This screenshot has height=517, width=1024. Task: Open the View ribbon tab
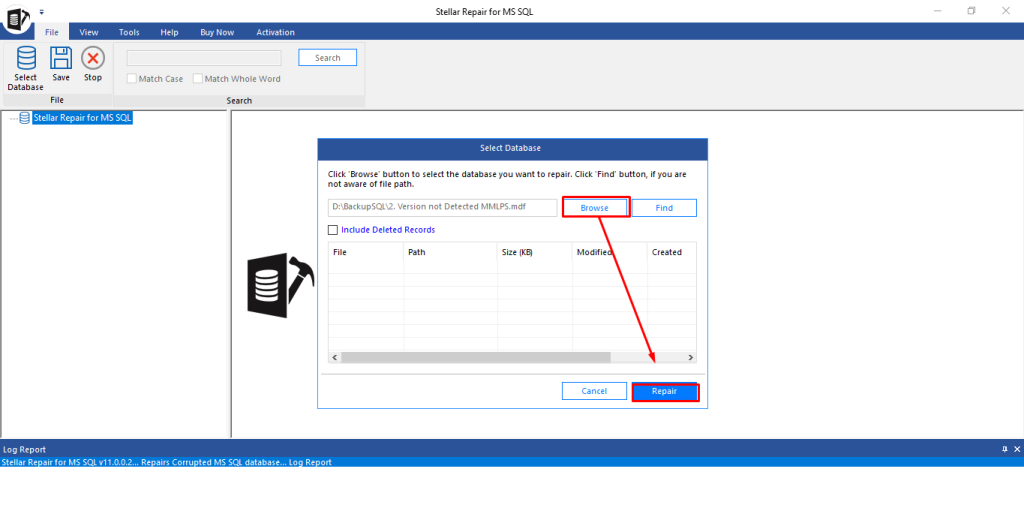tap(89, 32)
